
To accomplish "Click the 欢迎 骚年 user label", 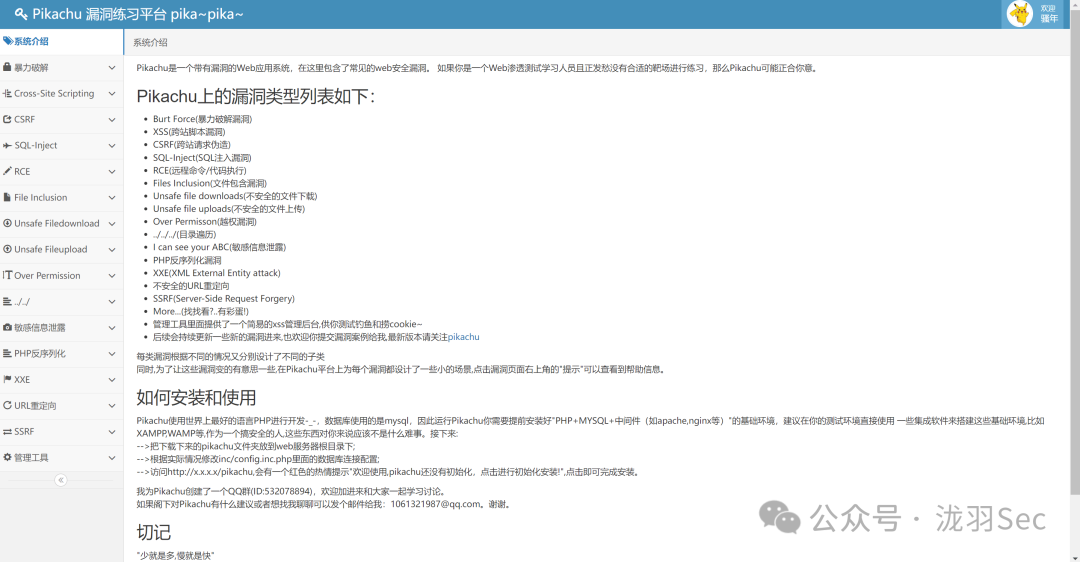I will [1048, 14].
